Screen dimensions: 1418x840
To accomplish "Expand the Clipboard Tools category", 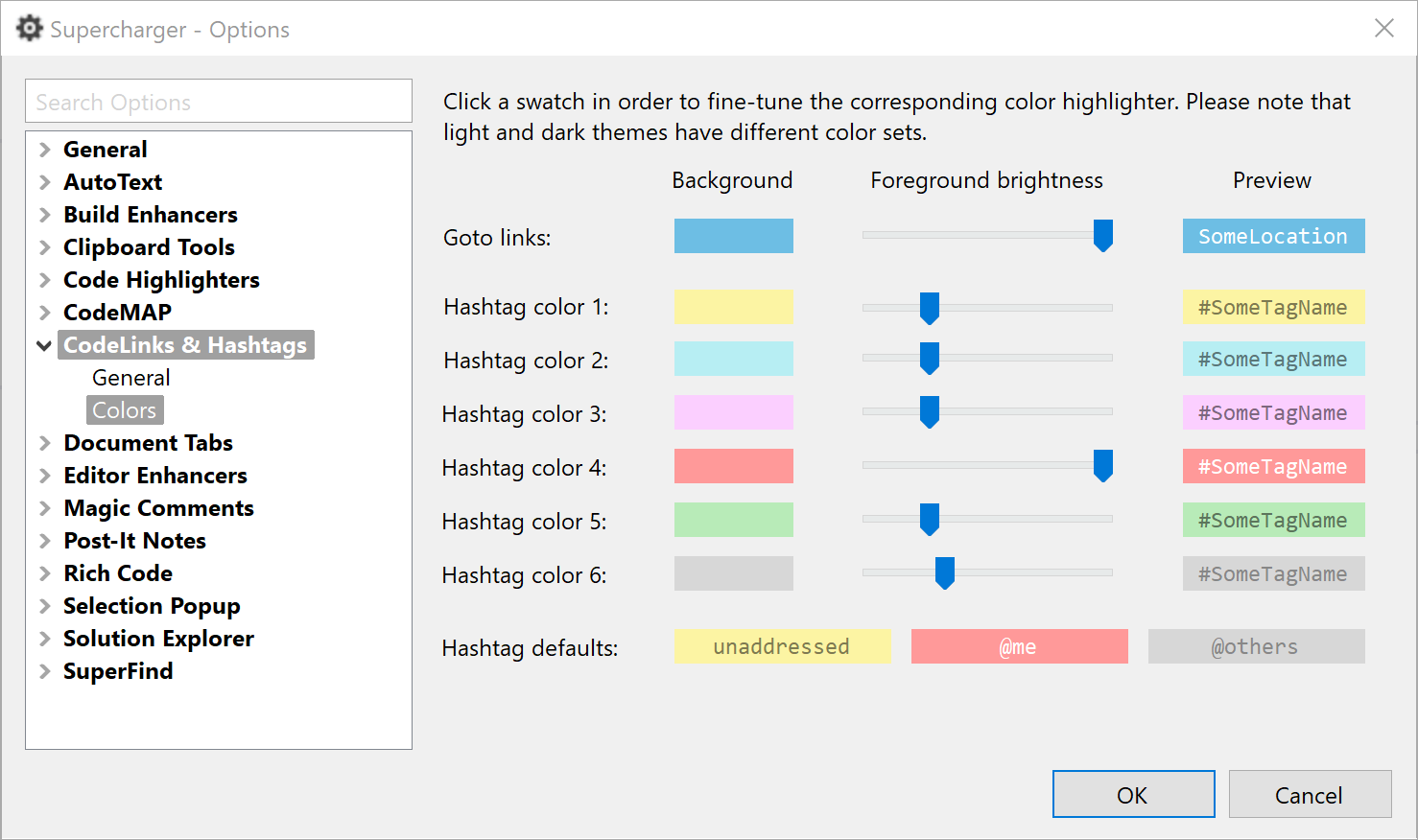I will tap(44, 247).
